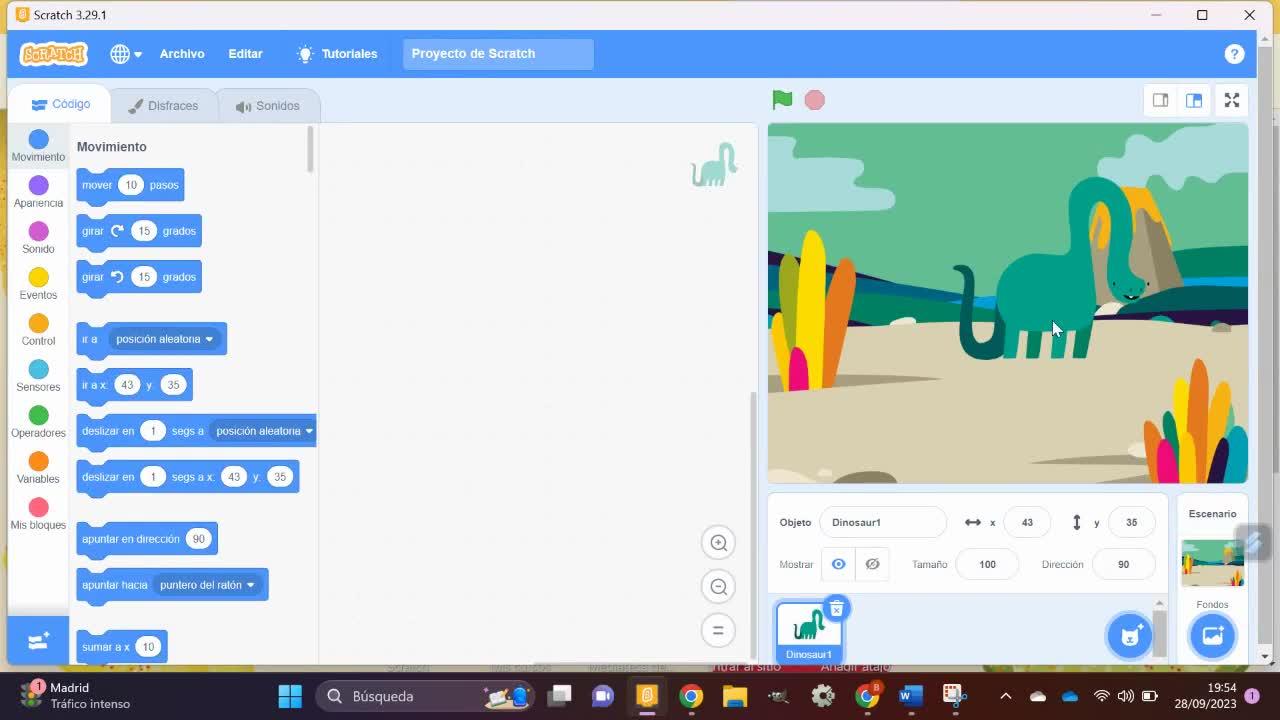This screenshot has width=1280, height=720.
Task: Click the Scratch logo
Action: [x=54, y=54]
